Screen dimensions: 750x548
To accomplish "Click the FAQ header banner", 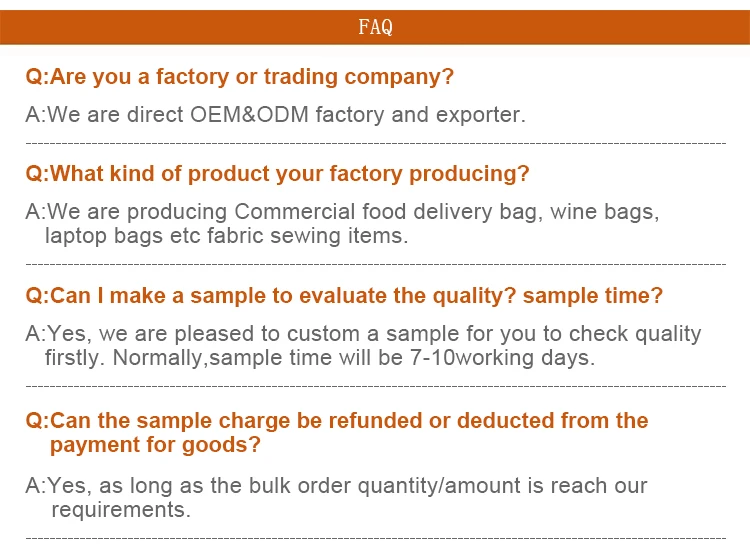I will click(x=375, y=27).
